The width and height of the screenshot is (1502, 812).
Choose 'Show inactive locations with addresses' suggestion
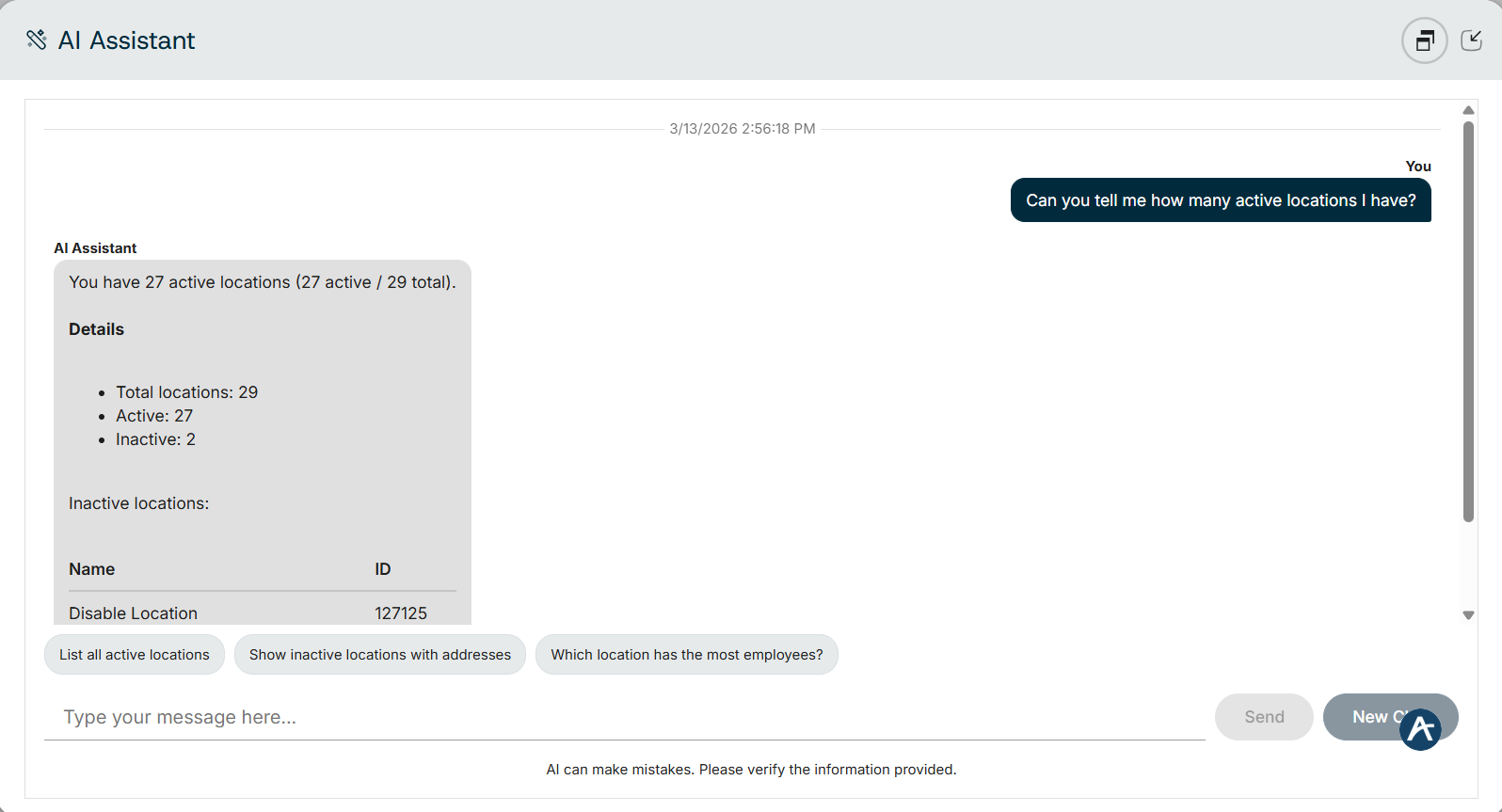[380, 655]
